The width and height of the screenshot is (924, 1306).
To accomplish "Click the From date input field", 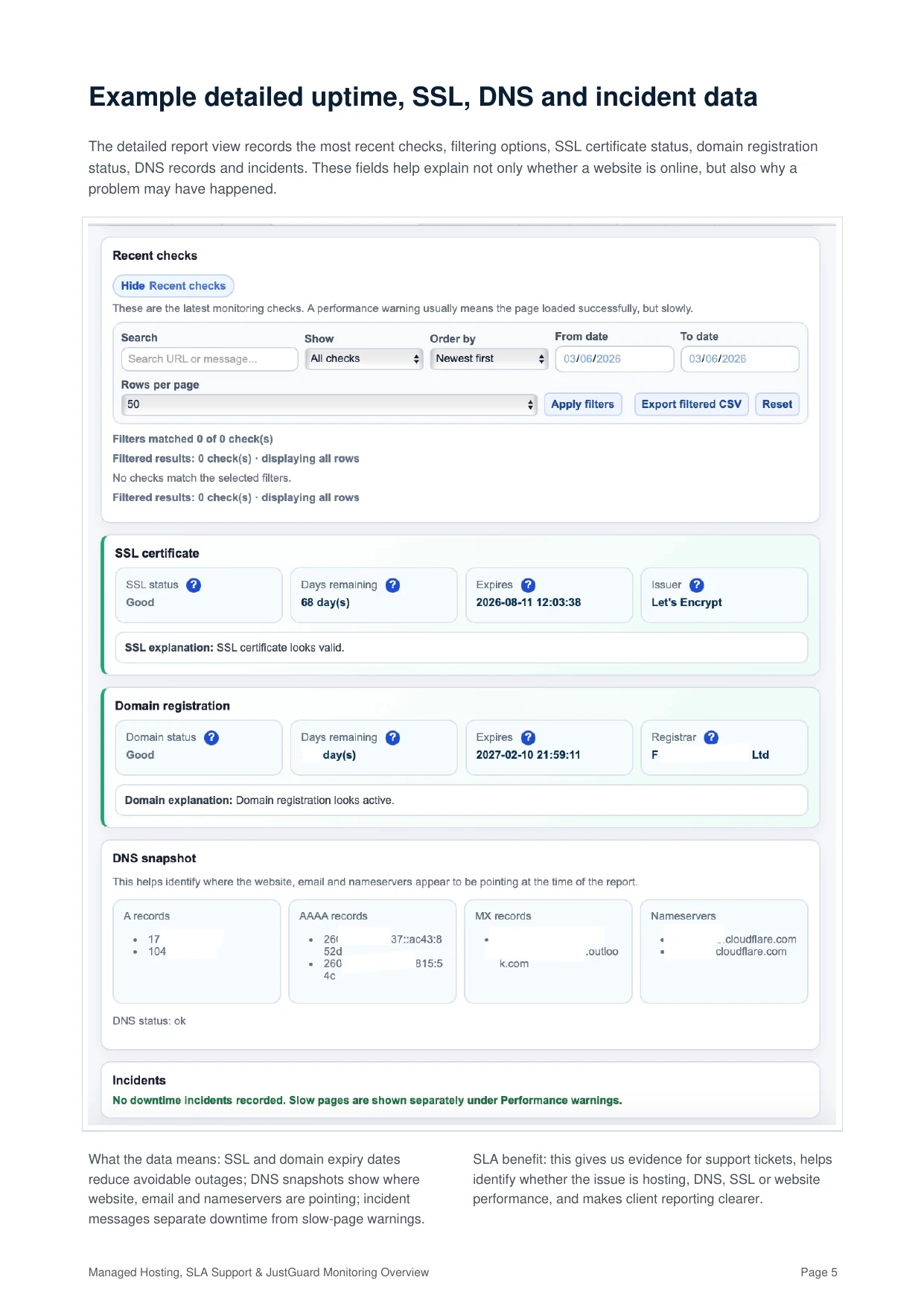I will click(614, 359).
